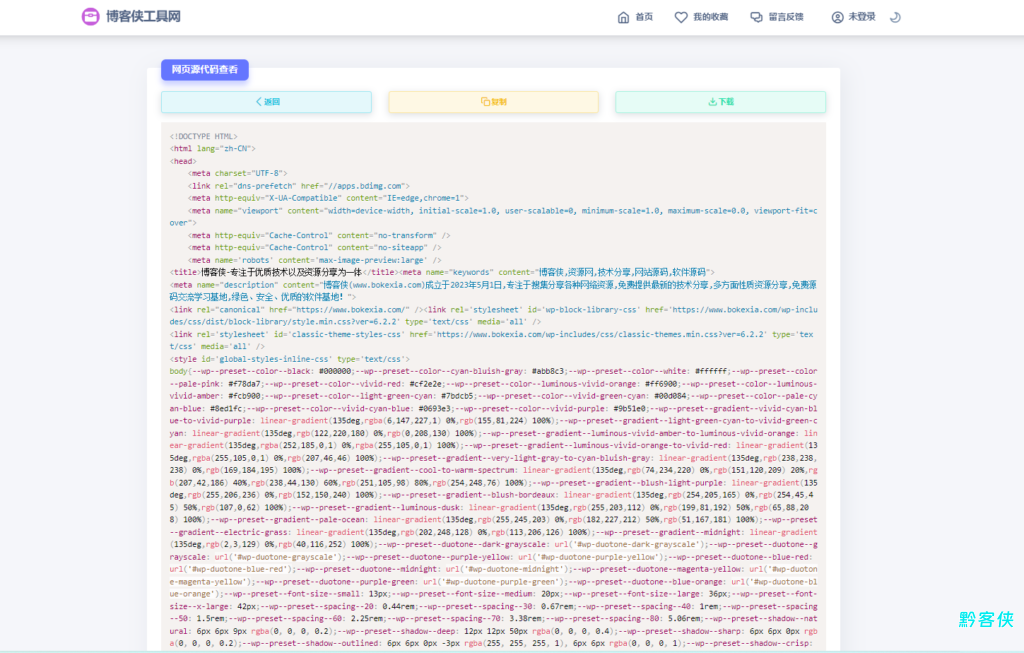Click the back chevron arrow icon
The width and height of the screenshot is (1024, 653).
click(x=258, y=102)
